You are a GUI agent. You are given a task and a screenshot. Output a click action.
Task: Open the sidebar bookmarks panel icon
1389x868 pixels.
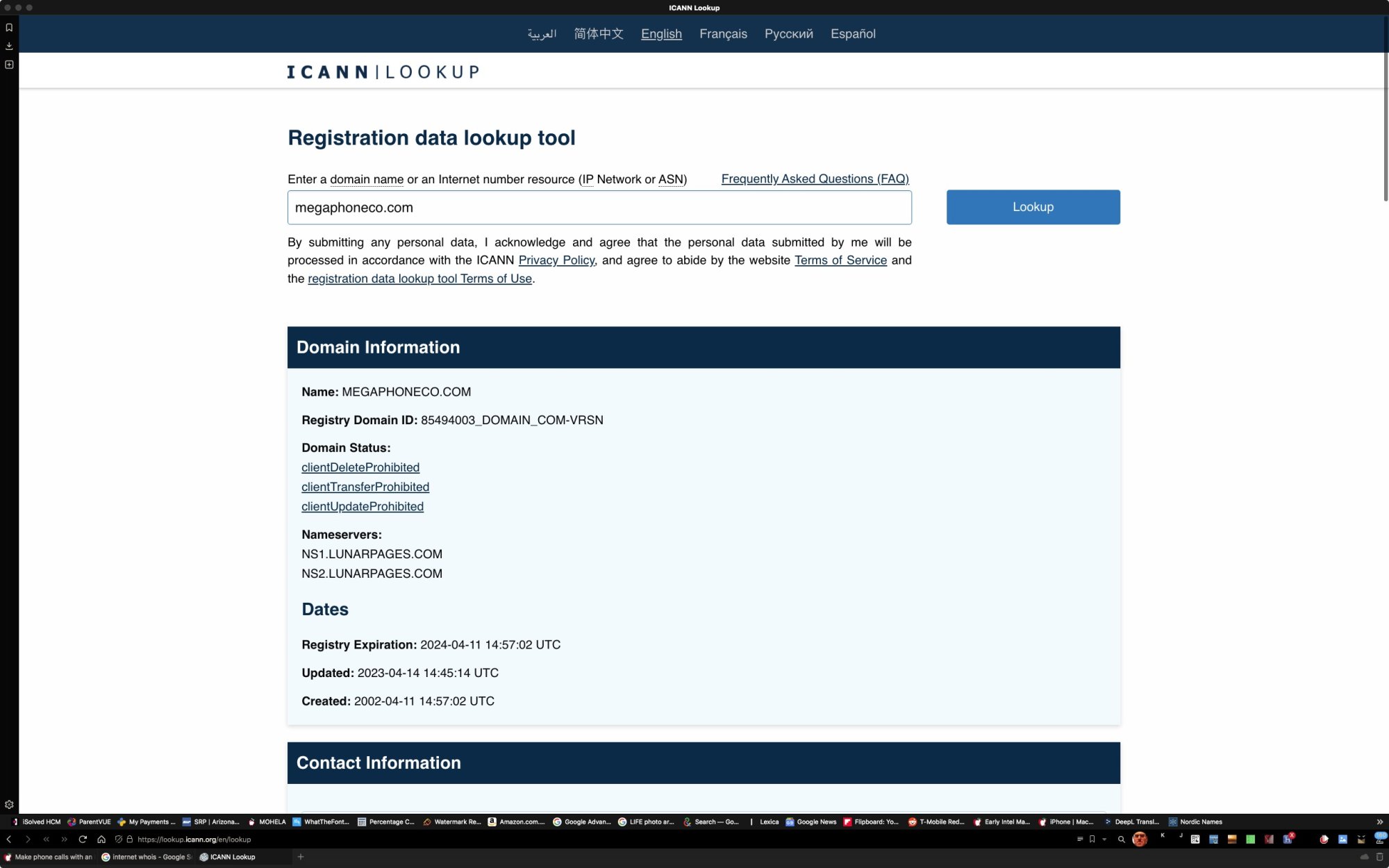tap(9, 28)
